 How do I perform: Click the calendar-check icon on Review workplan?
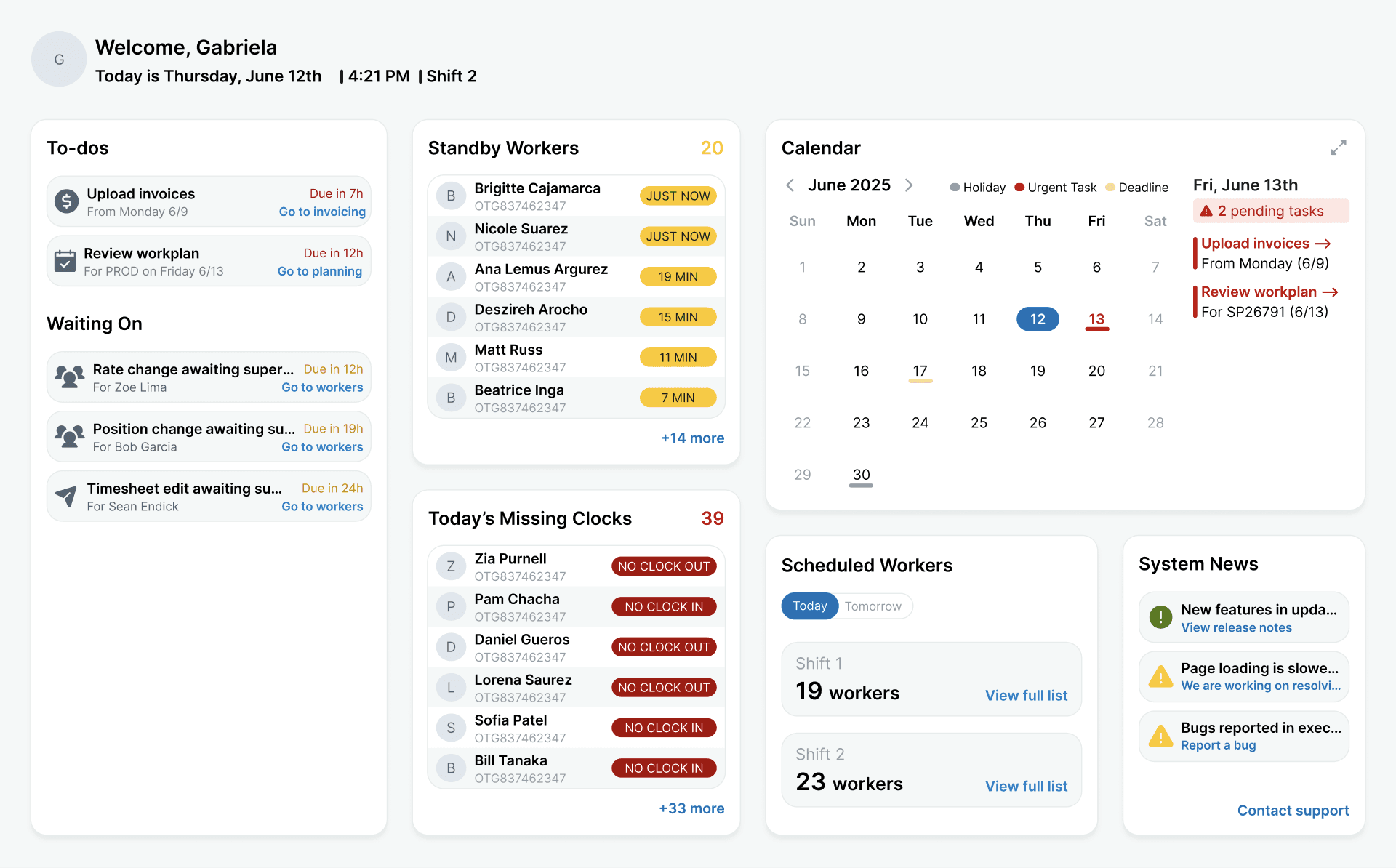[x=65, y=261]
